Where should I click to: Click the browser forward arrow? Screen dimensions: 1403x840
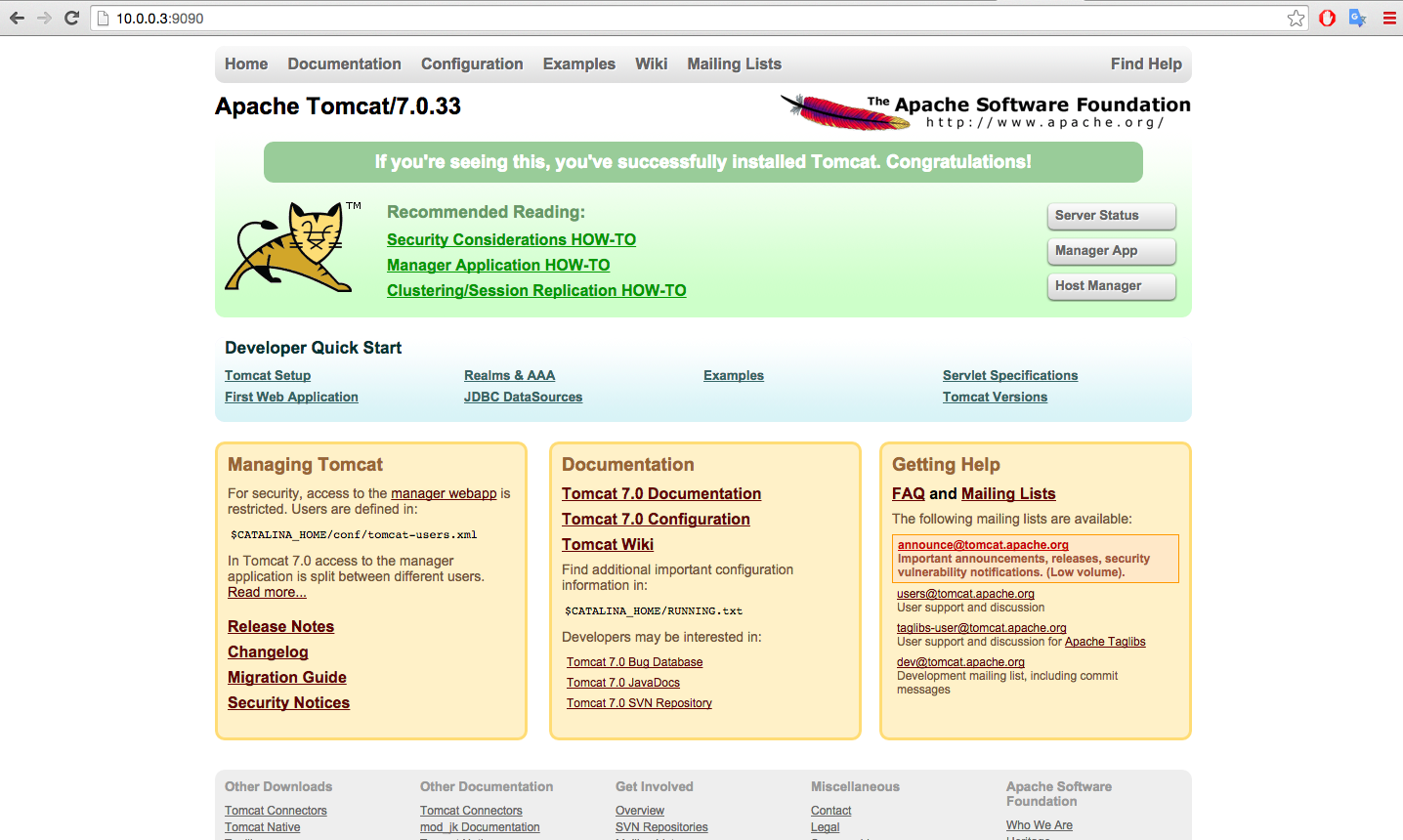pyautogui.click(x=44, y=18)
